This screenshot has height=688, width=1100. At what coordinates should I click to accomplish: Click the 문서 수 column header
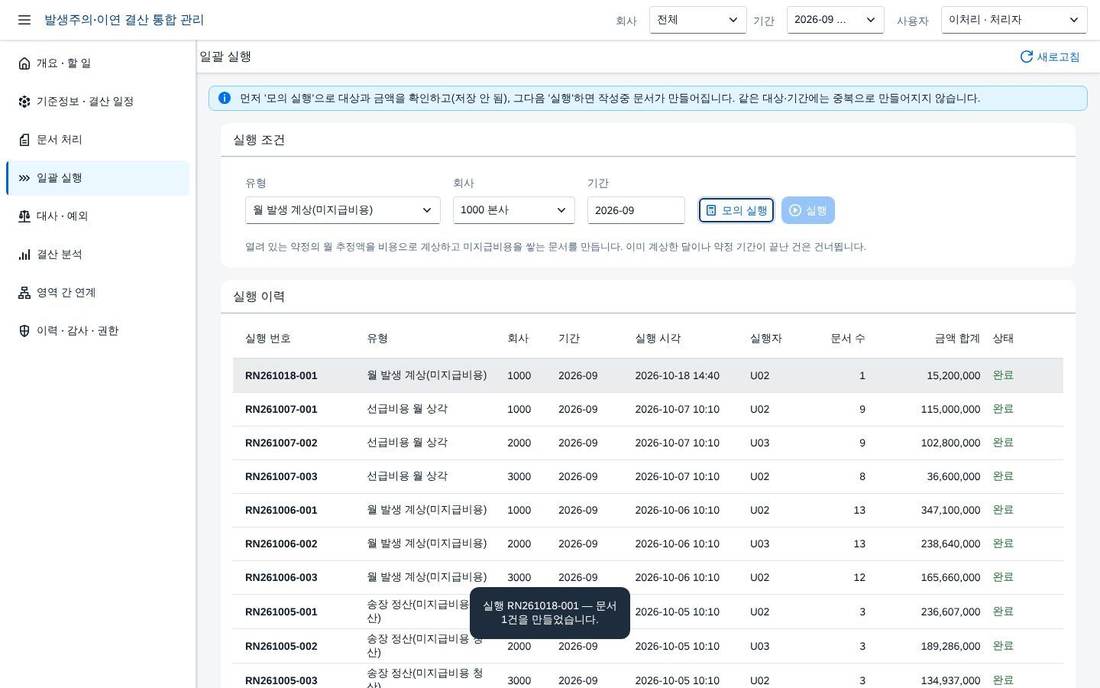pyautogui.click(x=847, y=339)
